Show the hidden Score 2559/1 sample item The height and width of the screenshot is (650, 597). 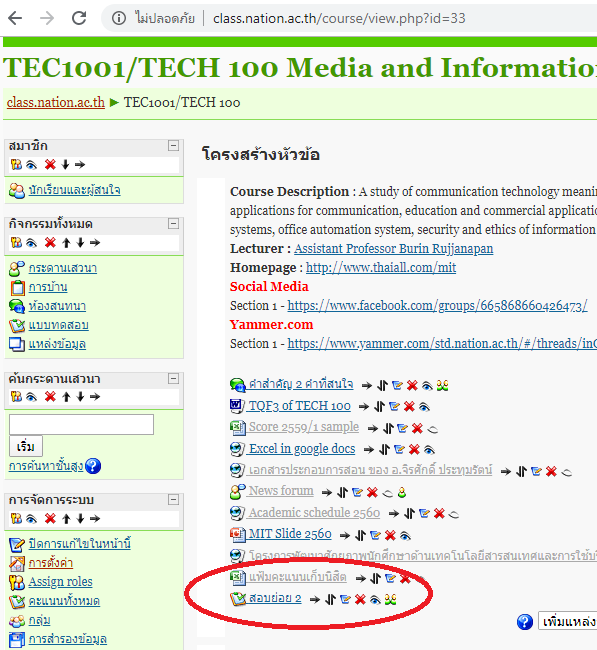pyautogui.click(x=432, y=429)
